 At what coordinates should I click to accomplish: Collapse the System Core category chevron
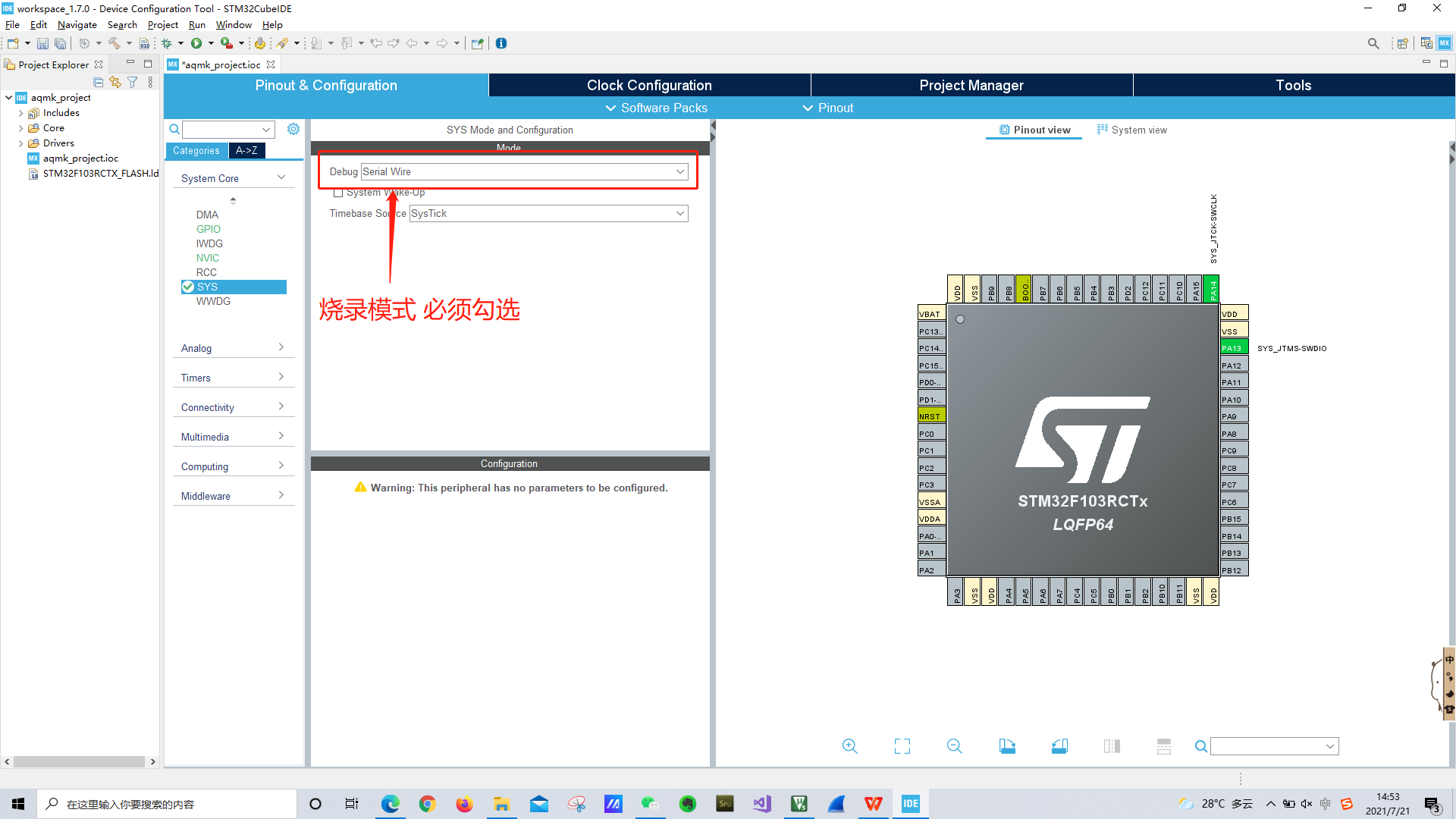(281, 177)
